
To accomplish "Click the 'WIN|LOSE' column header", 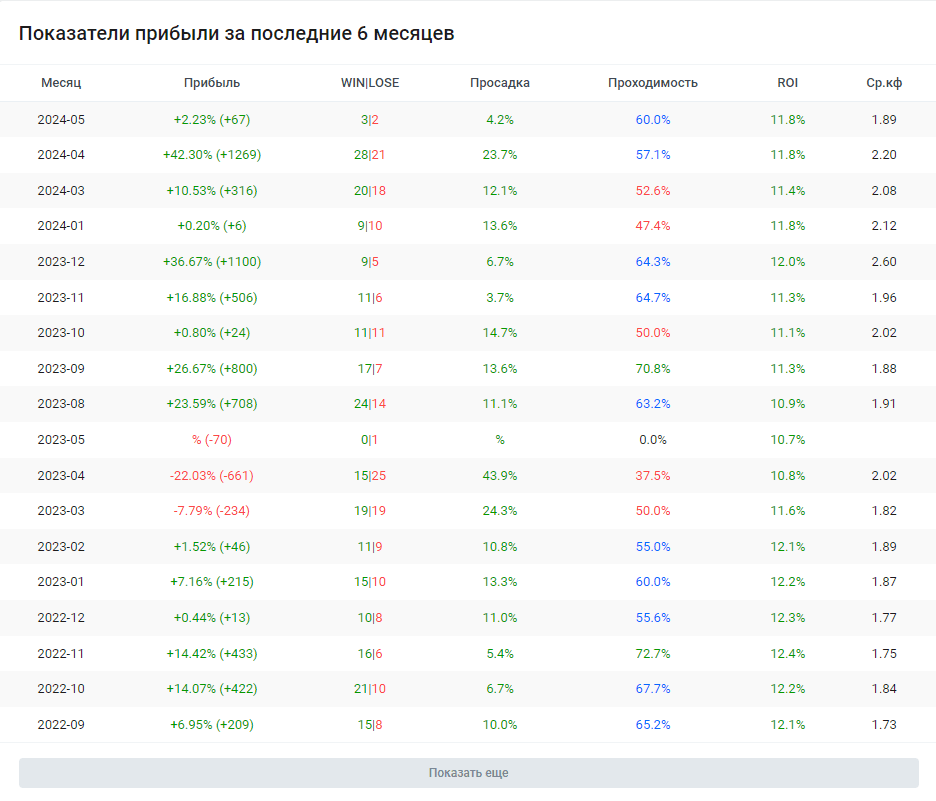I will [370, 83].
